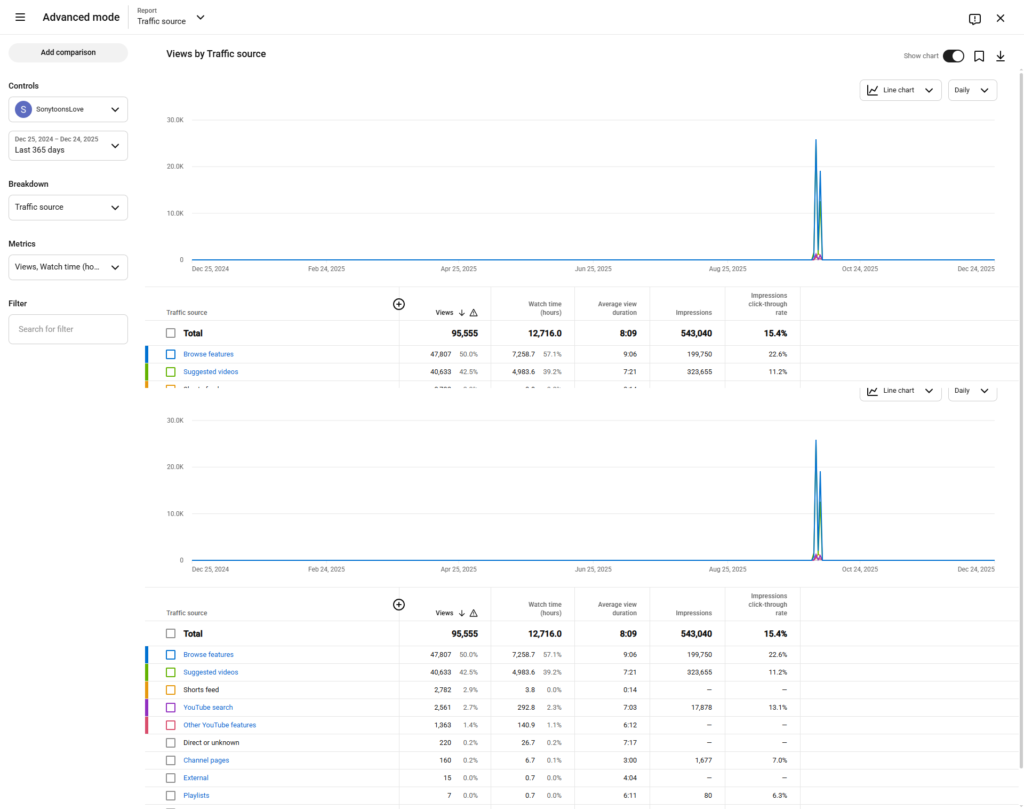Click the warning triangle beside Views in lower table
The width and height of the screenshot is (1024, 809).
tap(473, 613)
